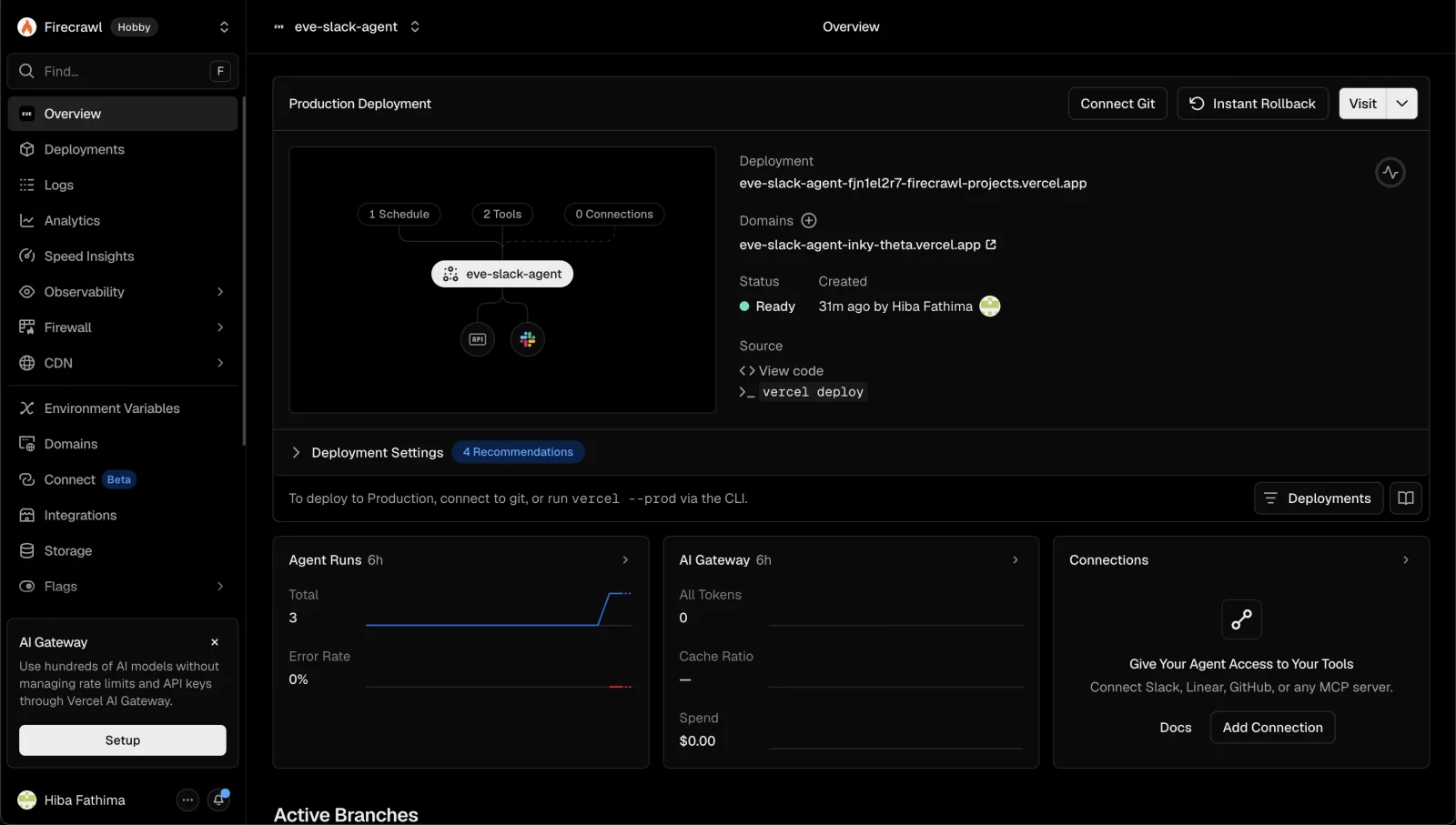Screen dimensions: 1456x825
Task: Open AI Gateway card details chevron
Action: (x=1016, y=560)
